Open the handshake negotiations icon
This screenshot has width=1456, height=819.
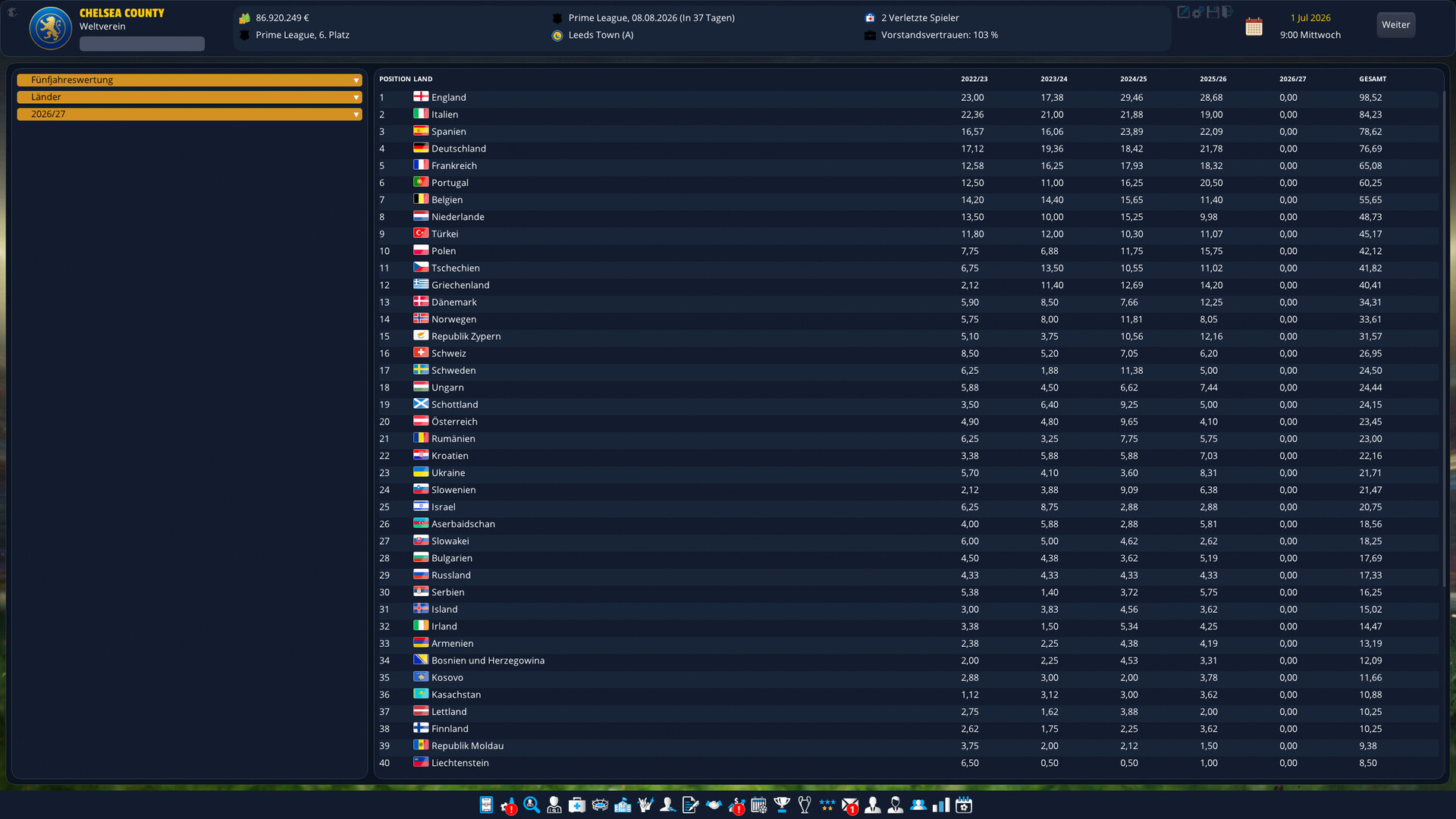714,805
